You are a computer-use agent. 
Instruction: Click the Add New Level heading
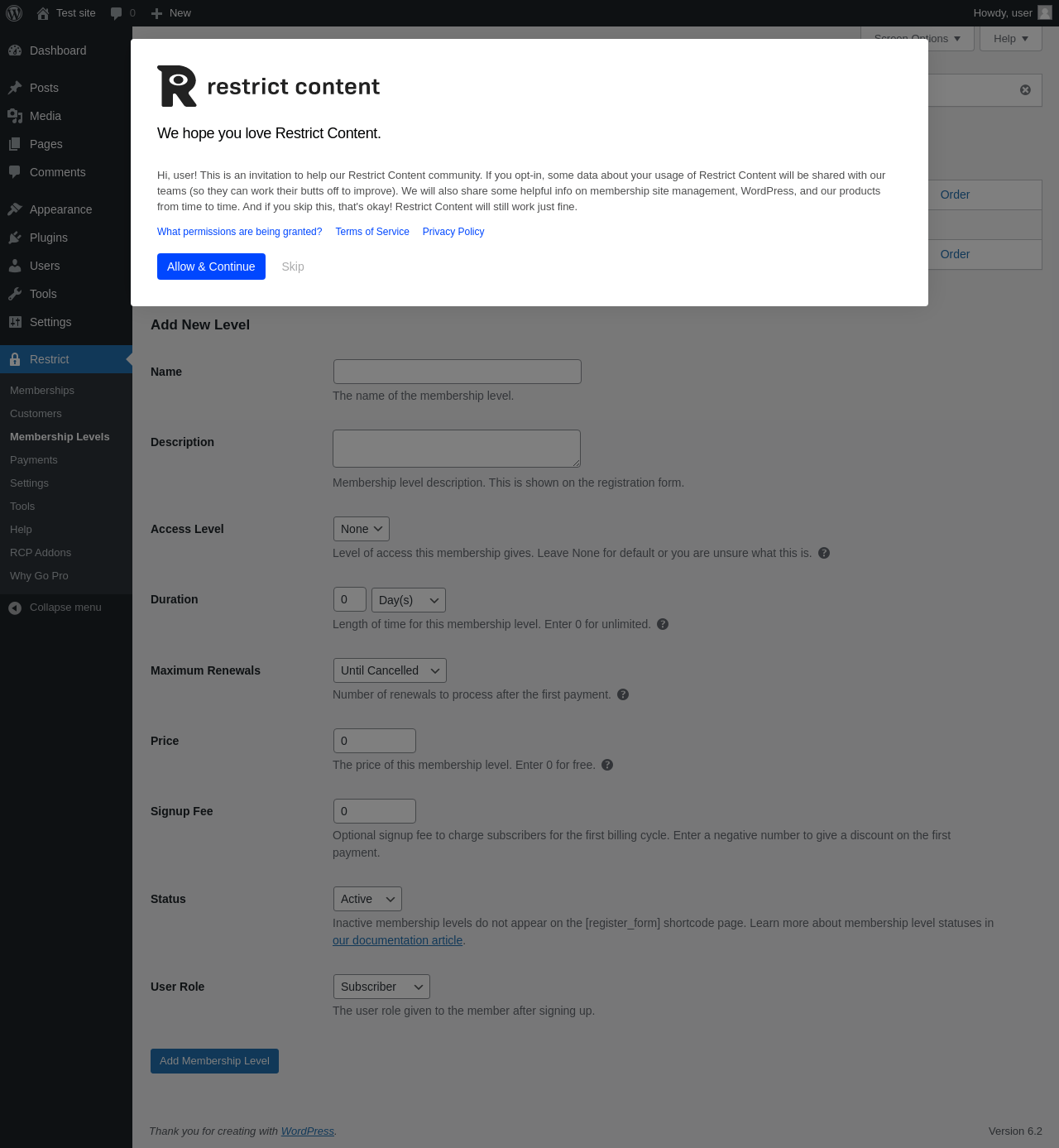pyautogui.click(x=200, y=325)
